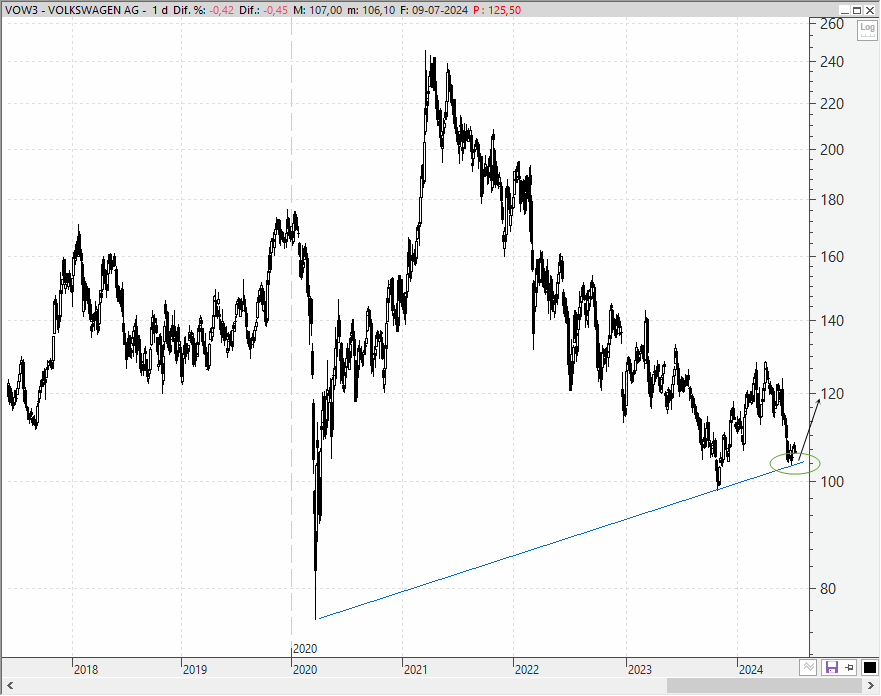Click the 140 price axis label
The width and height of the screenshot is (881, 696).
[x=832, y=321]
